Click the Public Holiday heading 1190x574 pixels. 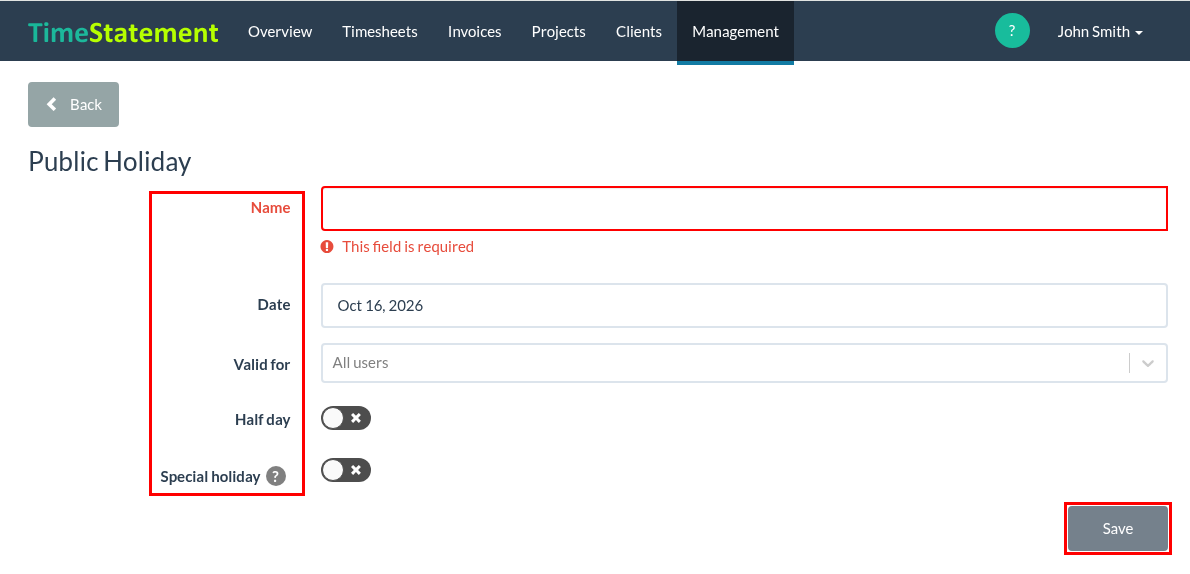[x=109, y=162]
